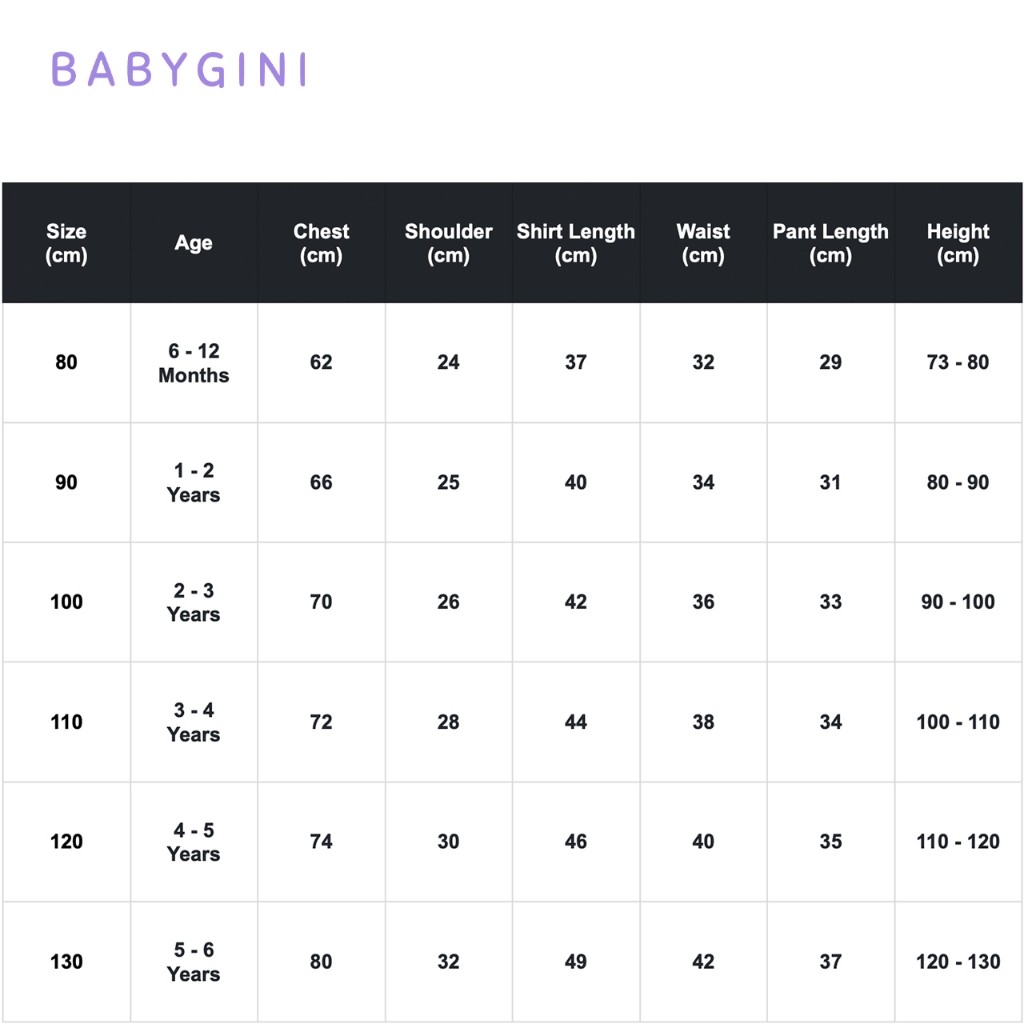1024x1024 pixels.
Task: Select pant length value 29 cell
Action: (831, 362)
